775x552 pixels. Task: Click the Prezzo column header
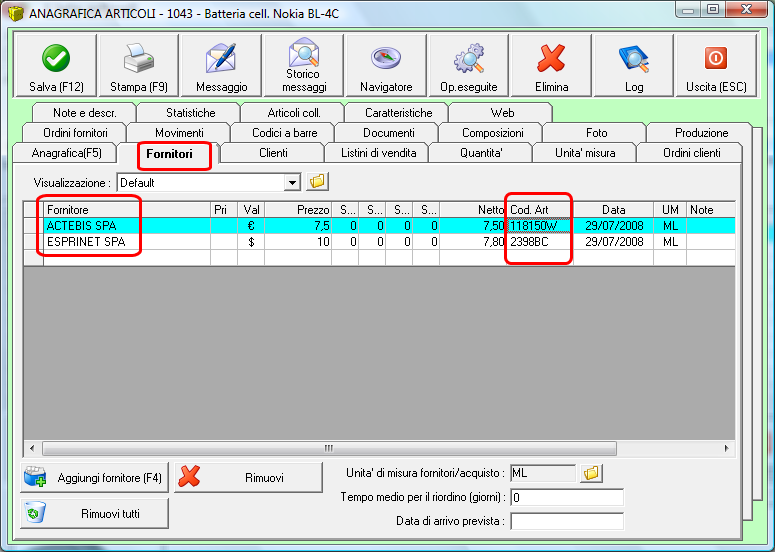[x=298, y=210]
